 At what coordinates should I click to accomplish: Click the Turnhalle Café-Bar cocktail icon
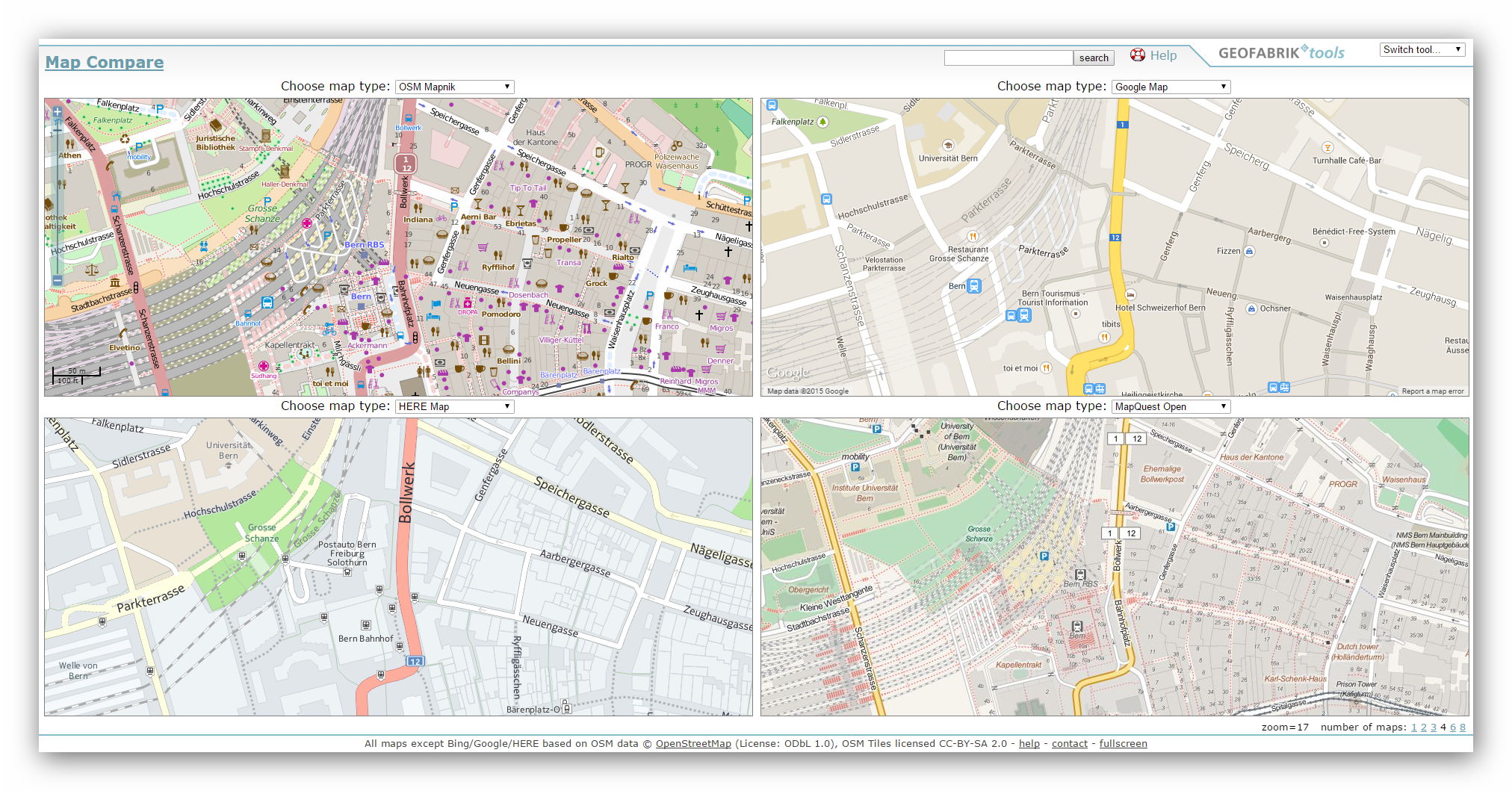click(x=1327, y=148)
